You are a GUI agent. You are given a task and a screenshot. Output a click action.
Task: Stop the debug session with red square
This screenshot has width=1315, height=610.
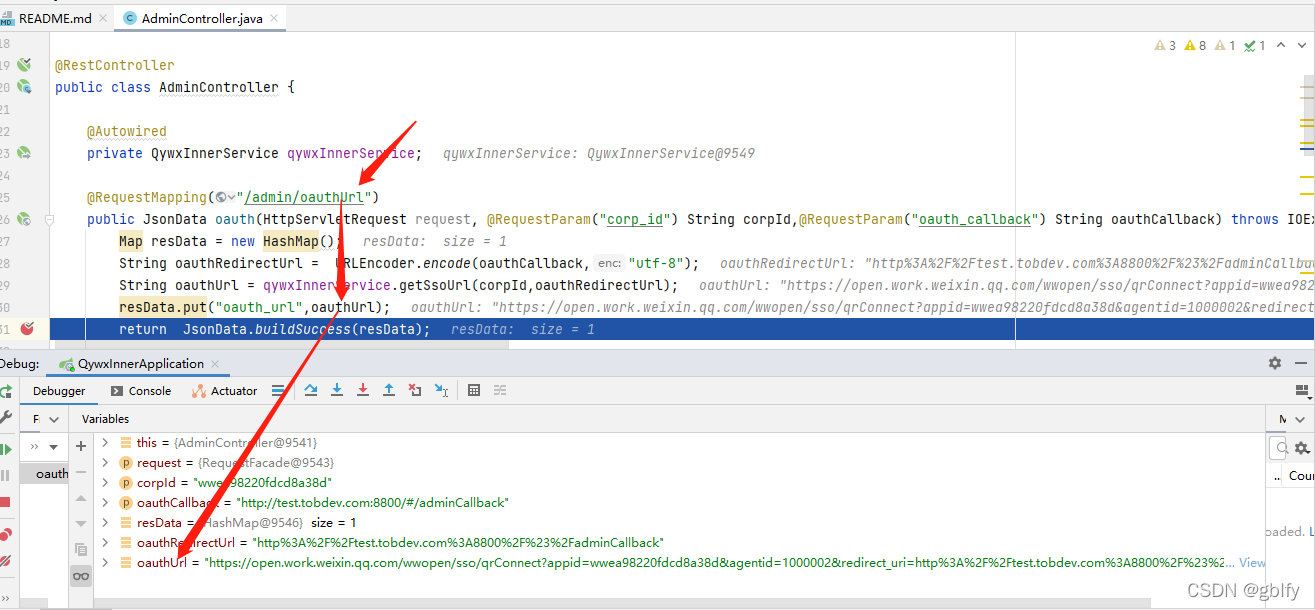tap(5, 502)
